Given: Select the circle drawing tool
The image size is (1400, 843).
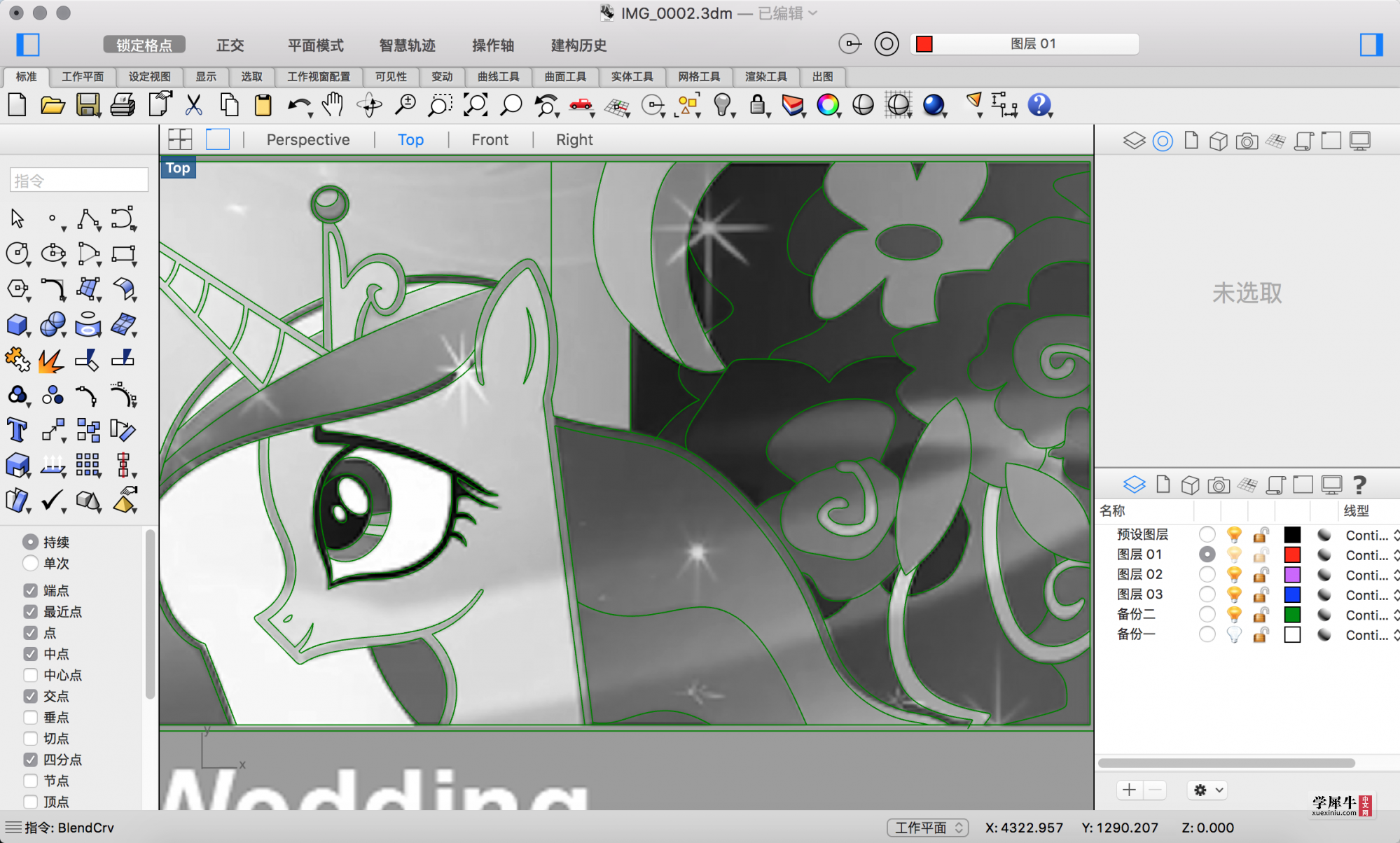Looking at the screenshot, I should pyautogui.click(x=18, y=253).
